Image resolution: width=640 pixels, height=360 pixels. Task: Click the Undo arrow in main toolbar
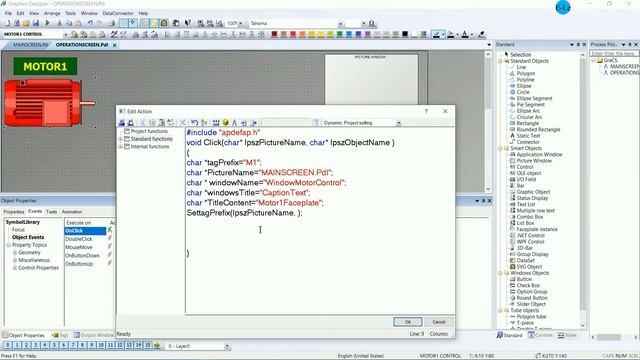point(90,24)
